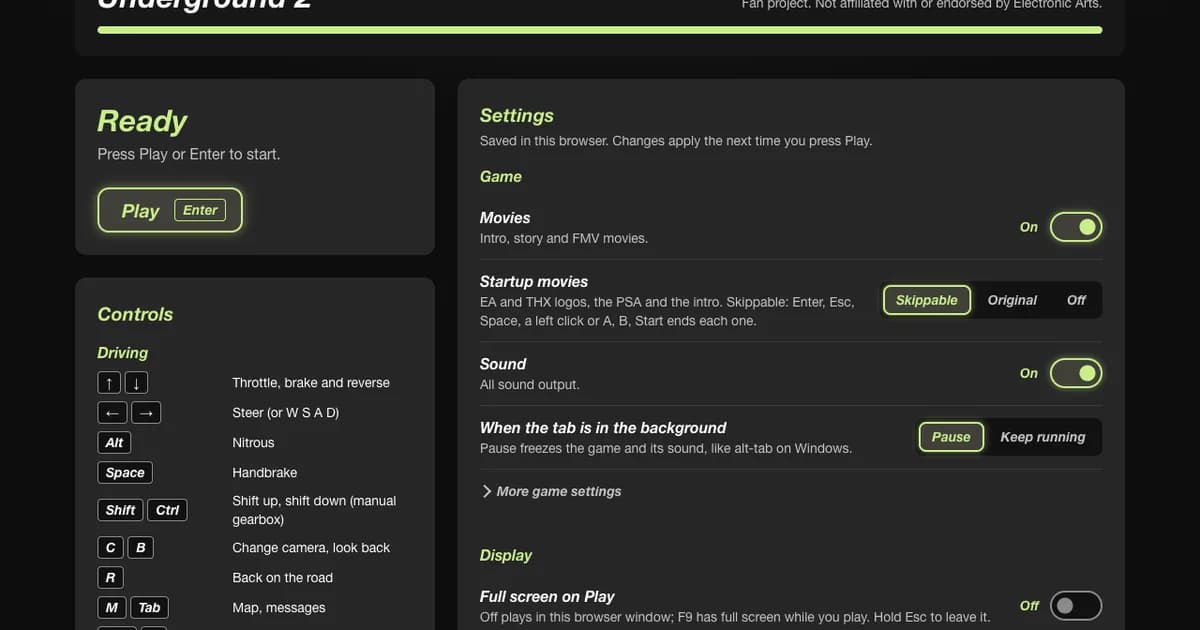Select Pause for background tab behavior
The width and height of the screenshot is (1200, 630).
tap(951, 437)
